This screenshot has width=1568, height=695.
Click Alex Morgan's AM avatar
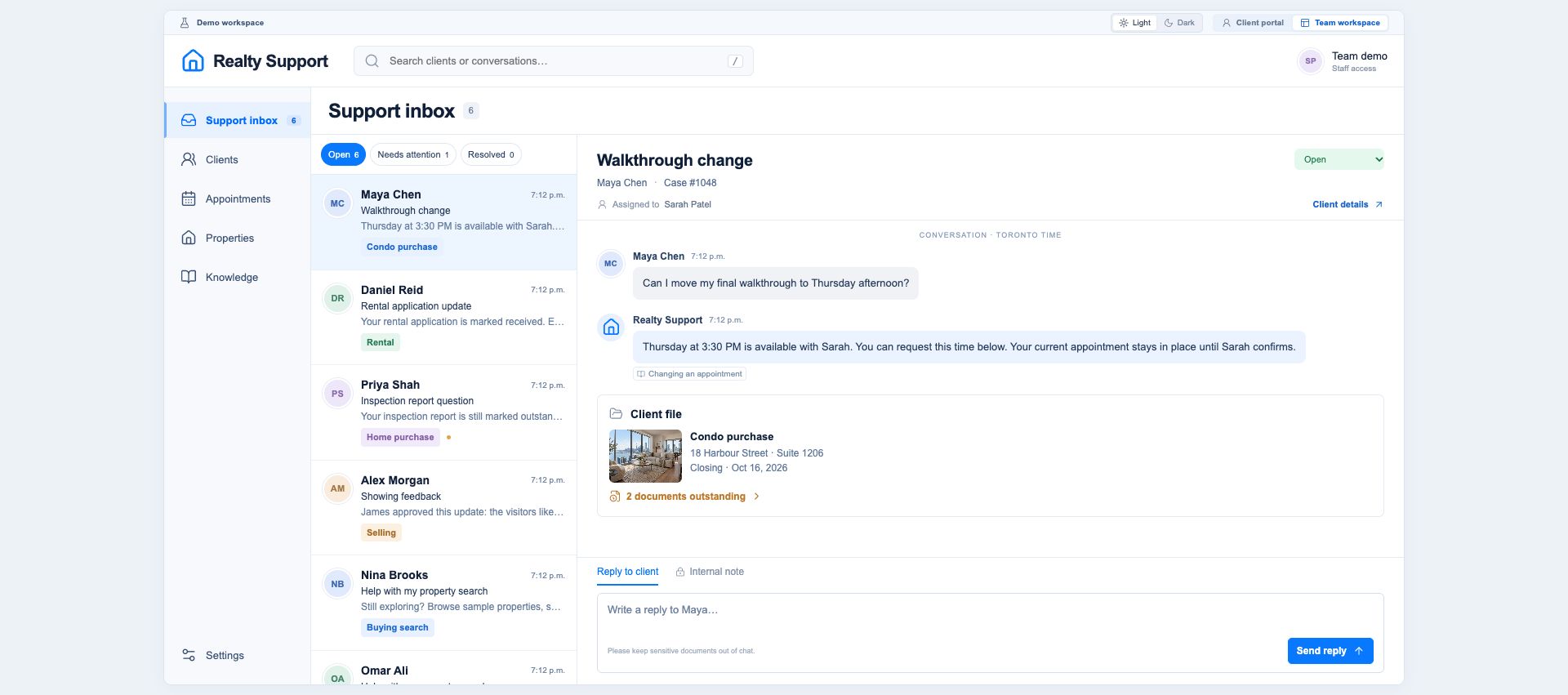[337, 488]
